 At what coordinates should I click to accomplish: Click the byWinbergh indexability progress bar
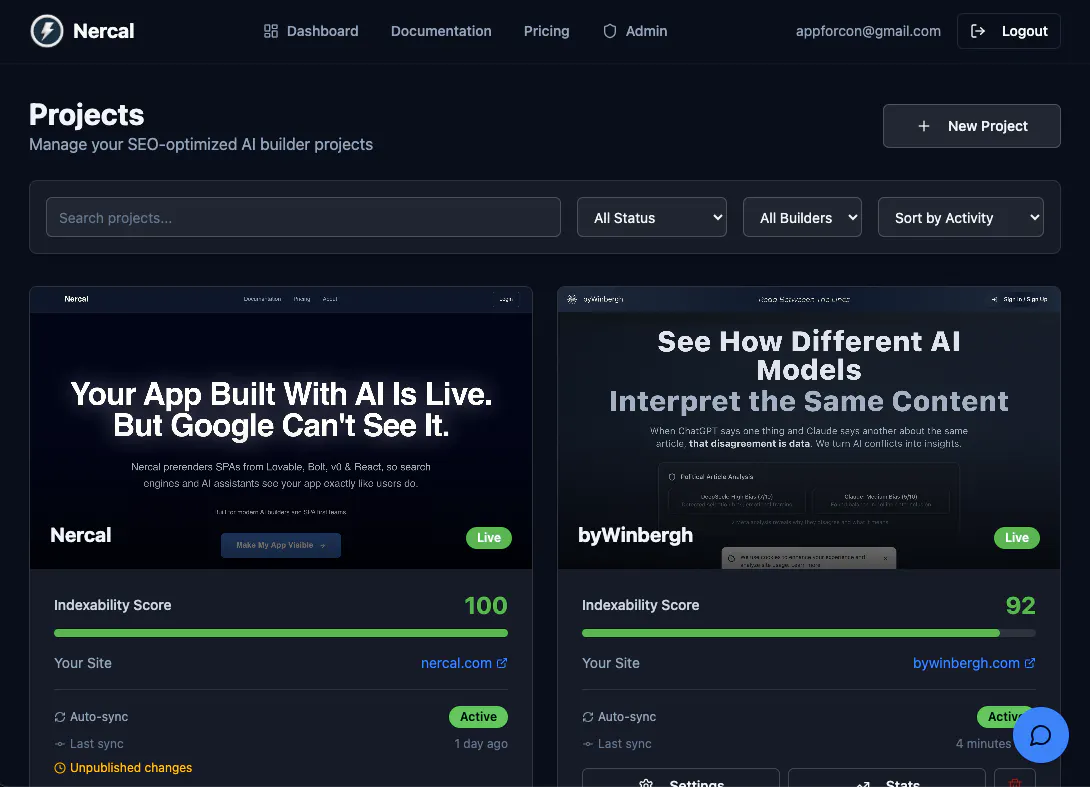[x=808, y=633]
